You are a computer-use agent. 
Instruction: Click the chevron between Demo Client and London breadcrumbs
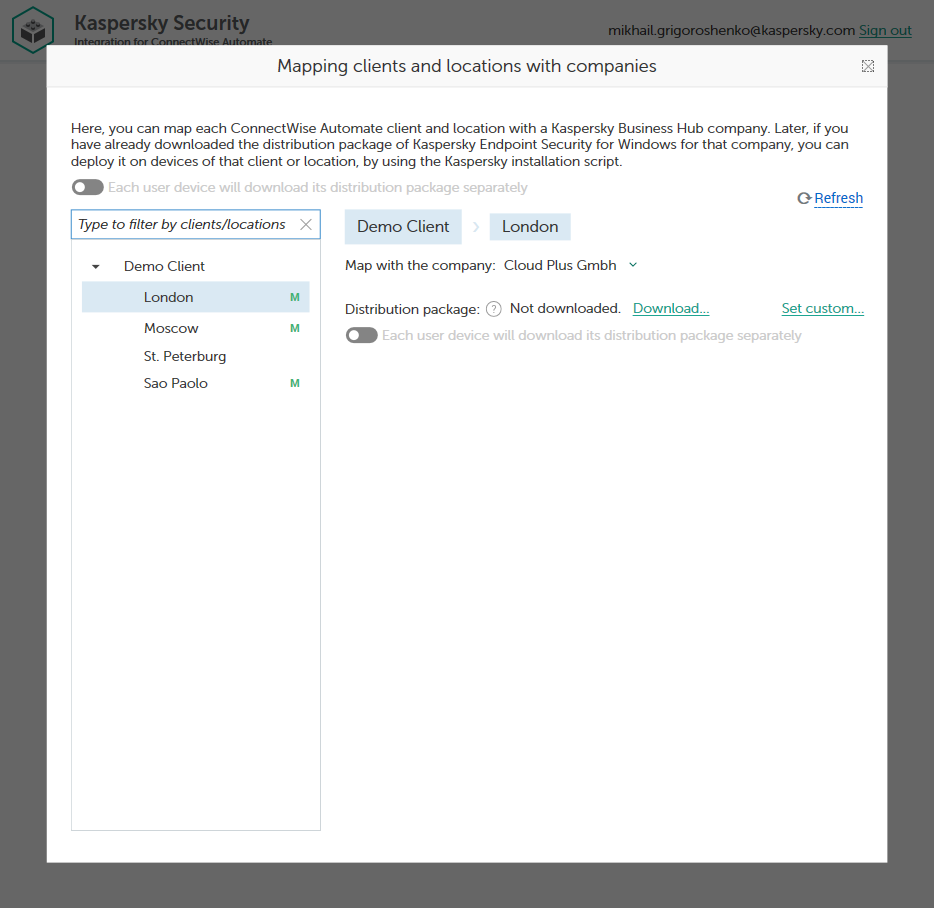pyautogui.click(x=474, y=227)
